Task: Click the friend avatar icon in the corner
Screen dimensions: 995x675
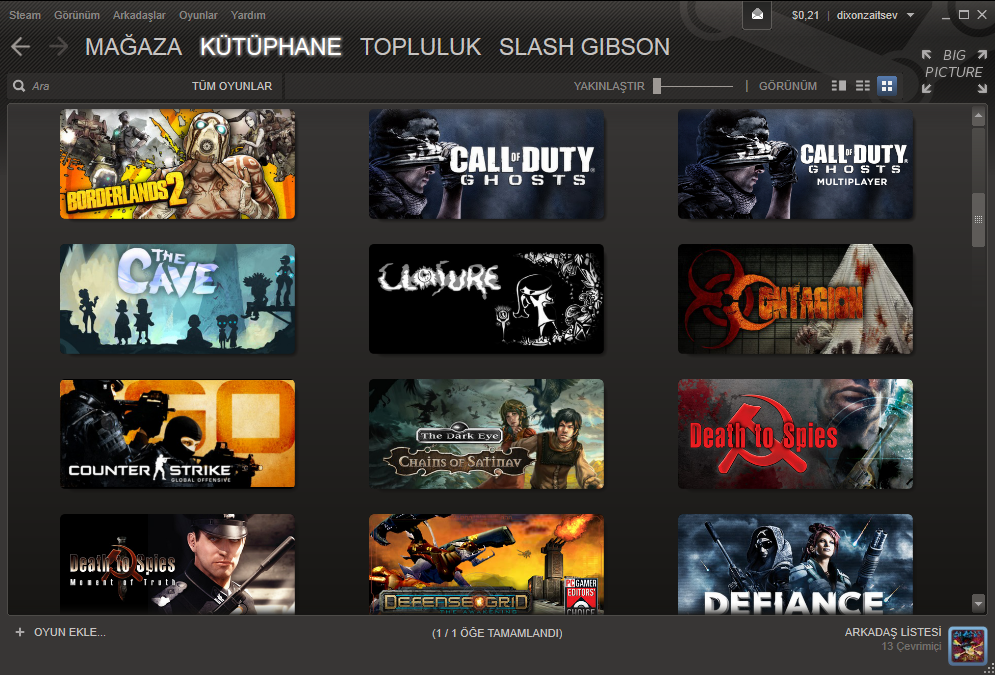Action: pyautogui.click(x=967, y=646)
